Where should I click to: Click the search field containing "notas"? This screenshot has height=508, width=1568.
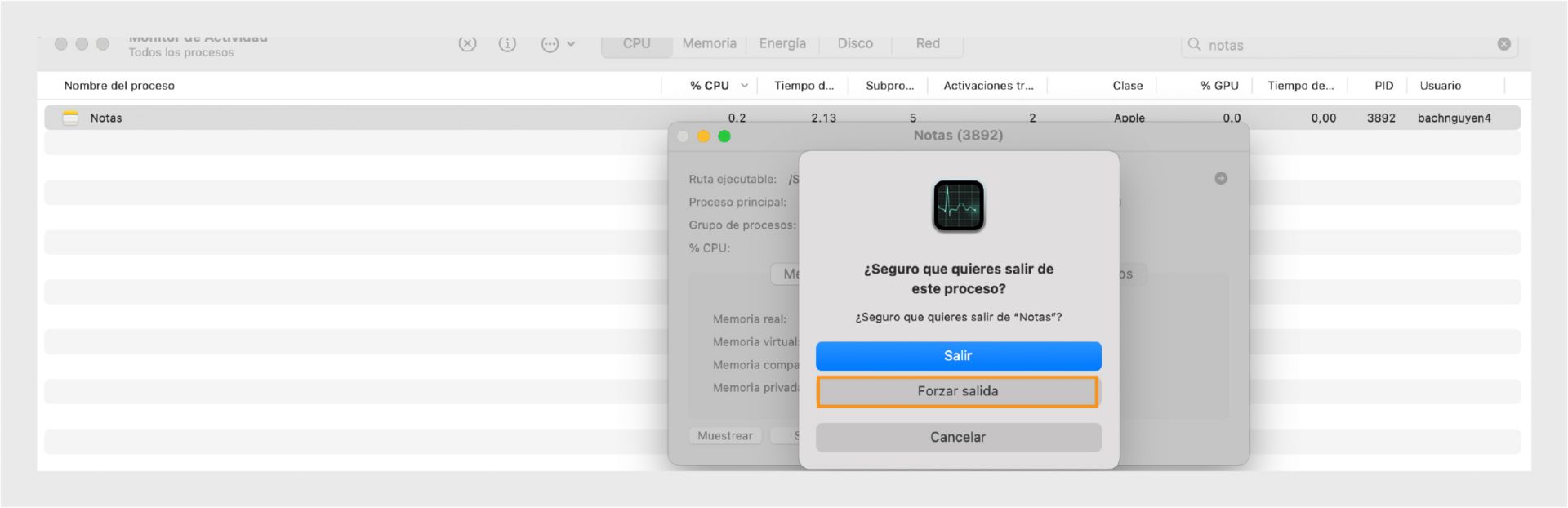(x=1349, y=45)
